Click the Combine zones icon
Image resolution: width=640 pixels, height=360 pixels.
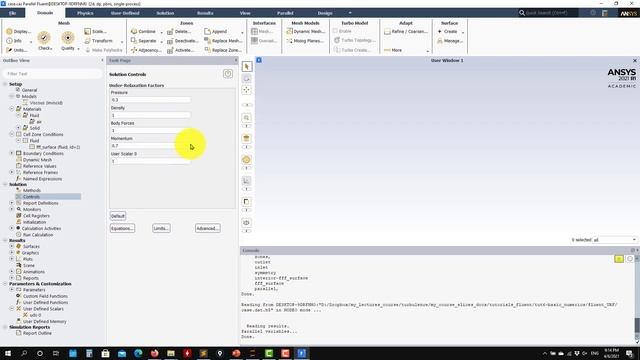pos(134,31)
